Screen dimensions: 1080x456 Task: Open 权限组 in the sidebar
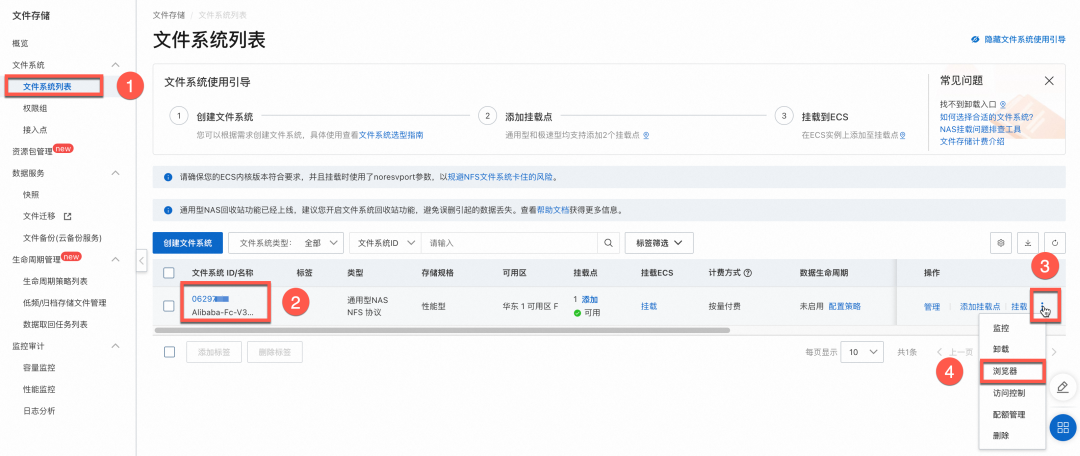coord(35,108)
